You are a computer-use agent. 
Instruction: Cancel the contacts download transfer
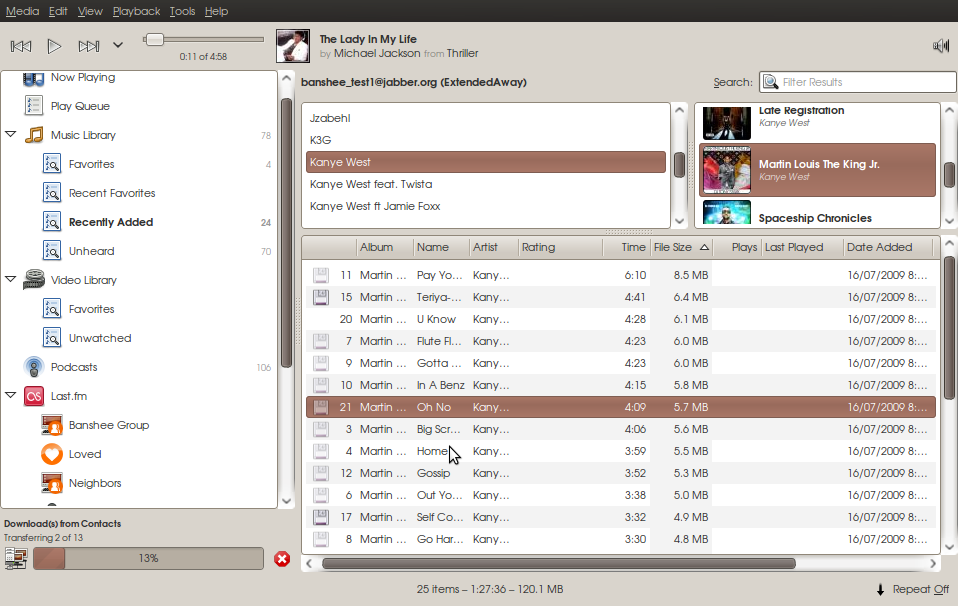282,559
